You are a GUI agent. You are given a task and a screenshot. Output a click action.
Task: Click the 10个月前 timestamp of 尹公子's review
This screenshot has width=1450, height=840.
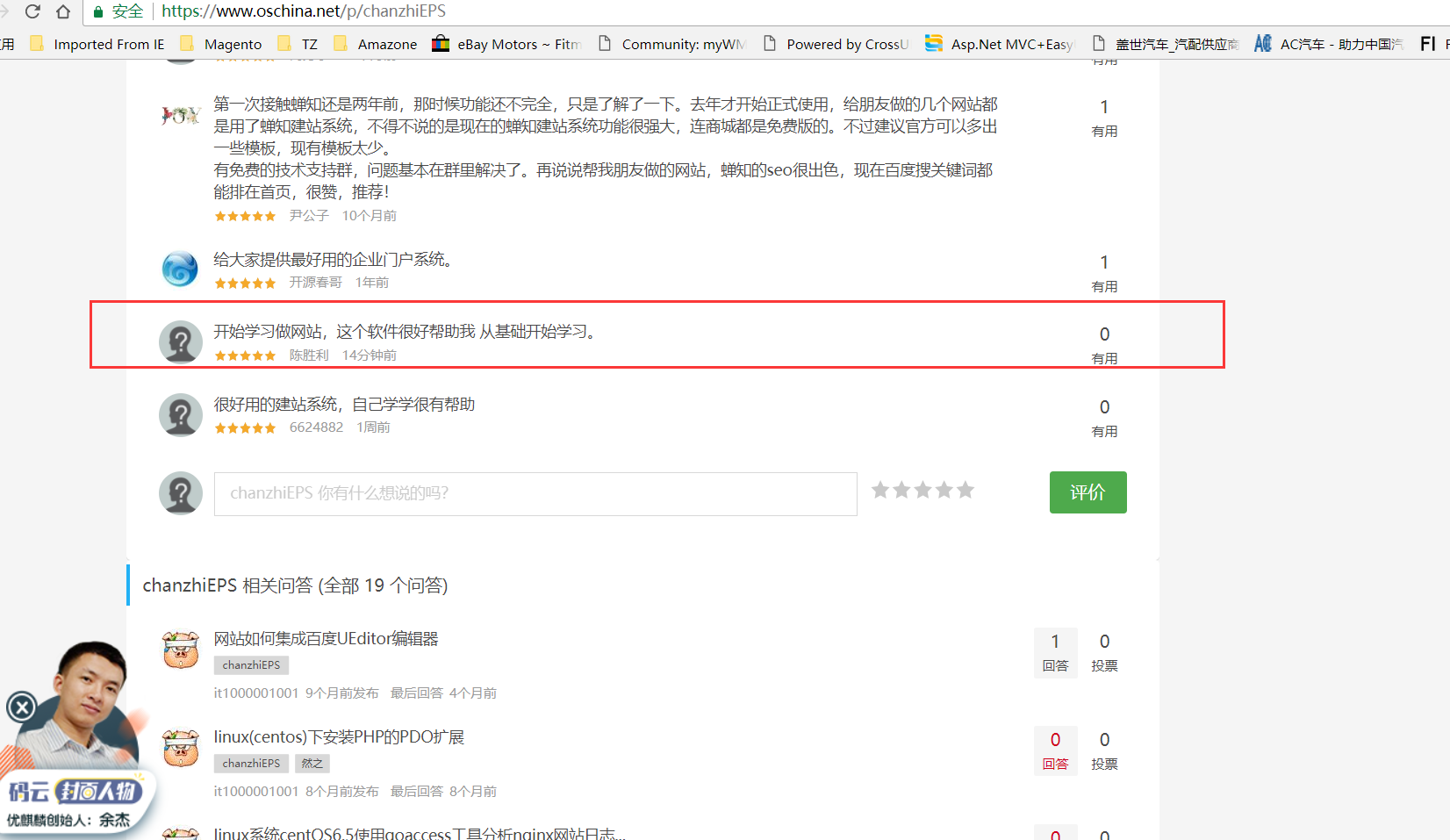point(370,216)
